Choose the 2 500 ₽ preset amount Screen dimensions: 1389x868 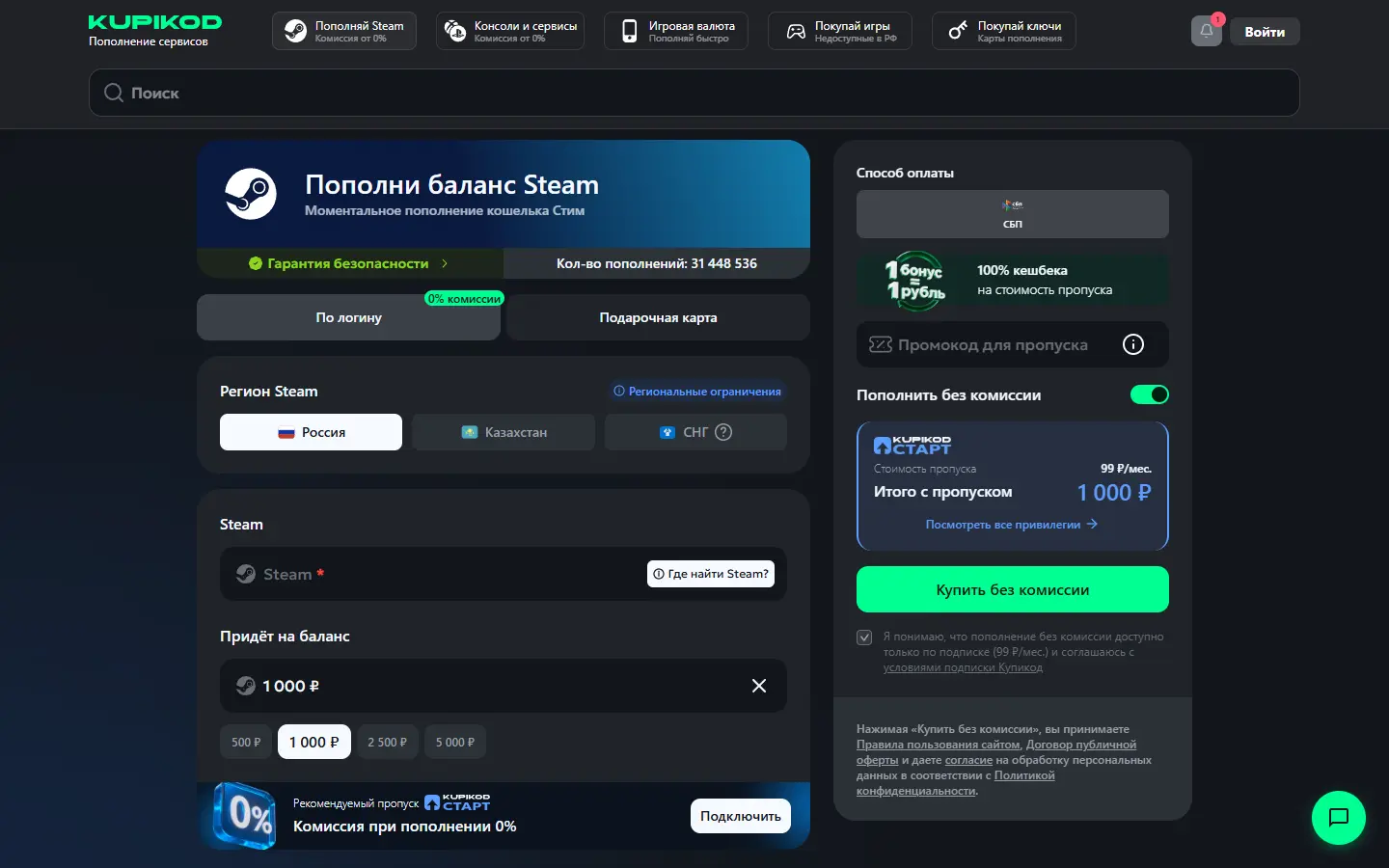point(387,742)
